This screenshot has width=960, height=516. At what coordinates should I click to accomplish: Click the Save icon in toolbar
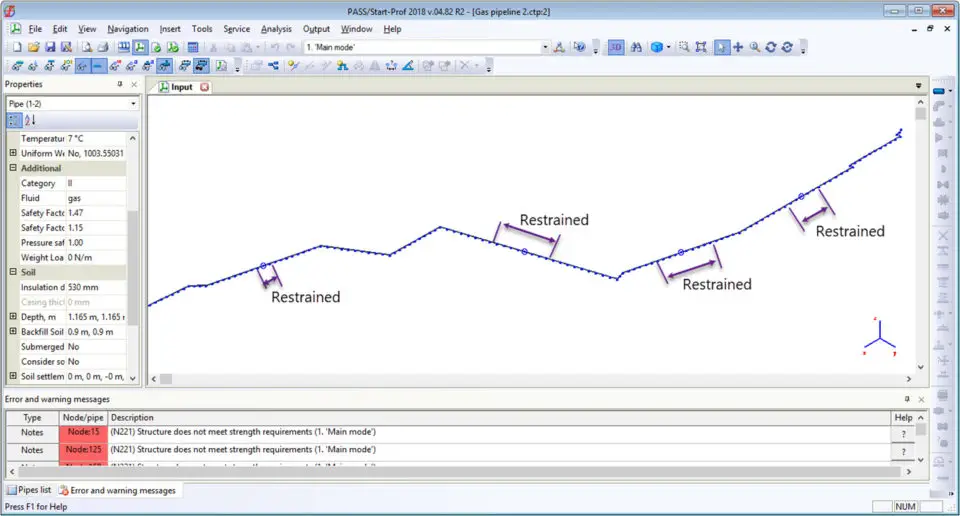click(50, 47)
